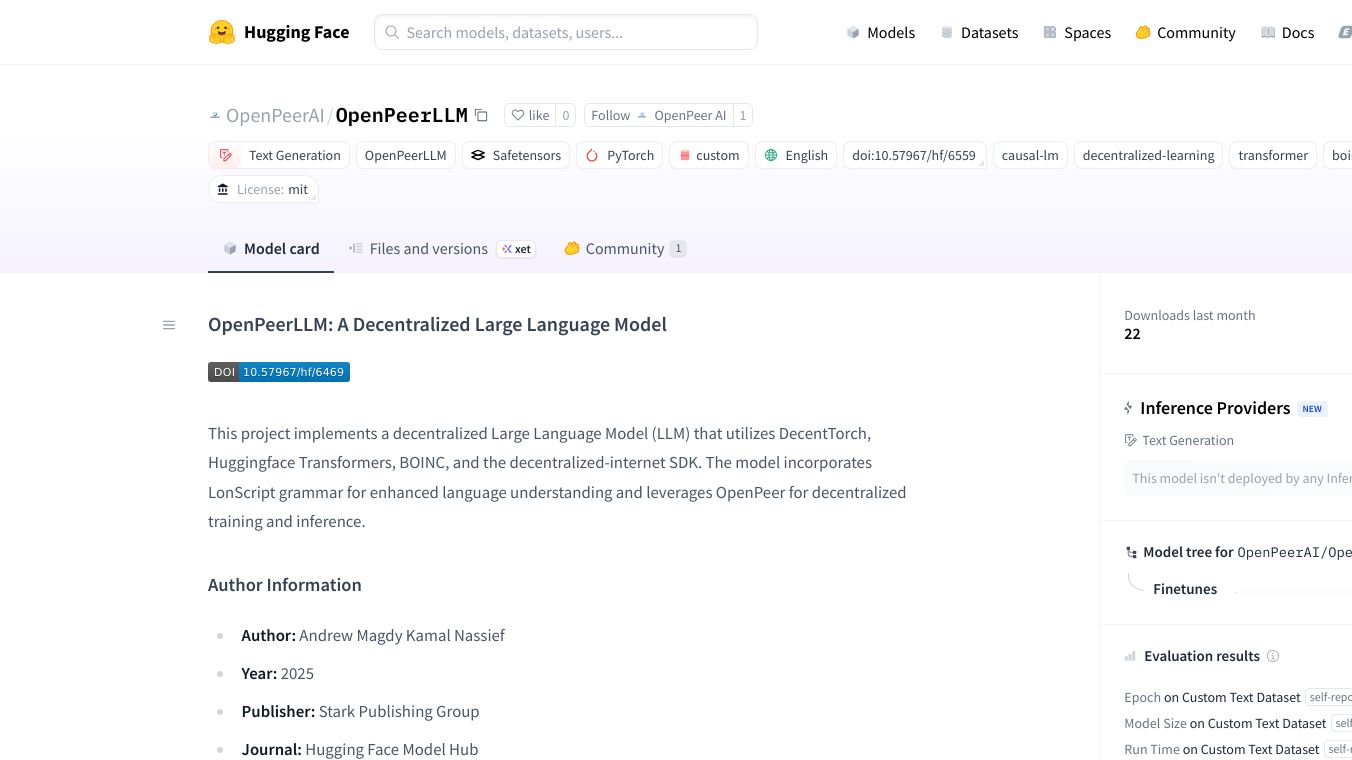Open Community in the top navigation bar
The width and height of the screenshot is (1352, 760).
coord(1186,32)
